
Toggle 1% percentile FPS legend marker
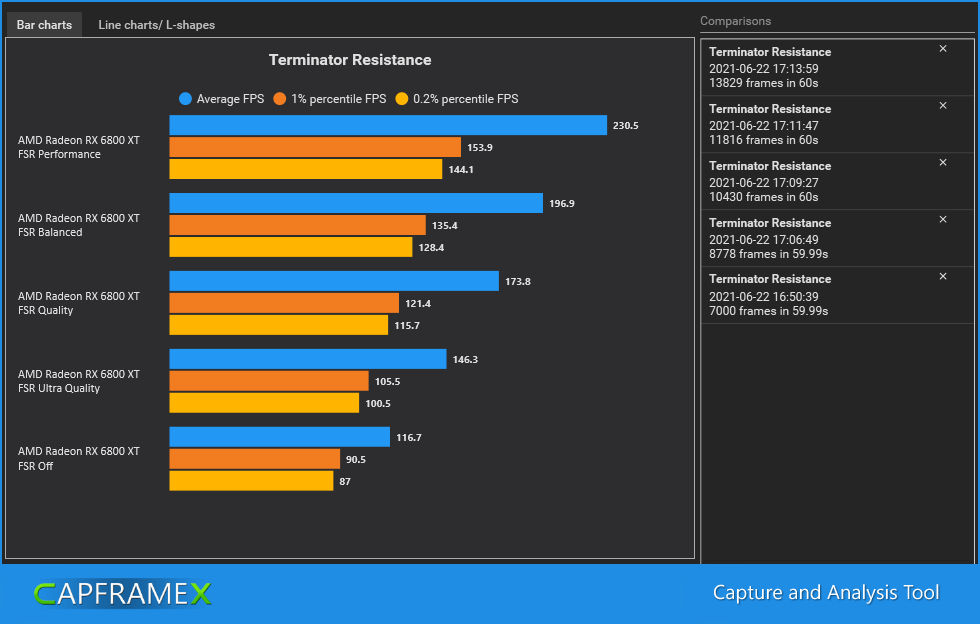point(279,99)
